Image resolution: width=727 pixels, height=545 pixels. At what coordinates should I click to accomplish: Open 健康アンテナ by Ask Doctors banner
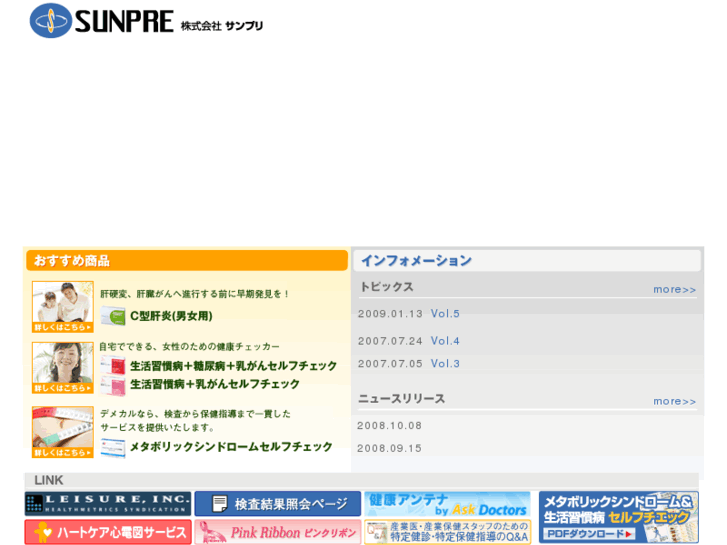point(447,504)
